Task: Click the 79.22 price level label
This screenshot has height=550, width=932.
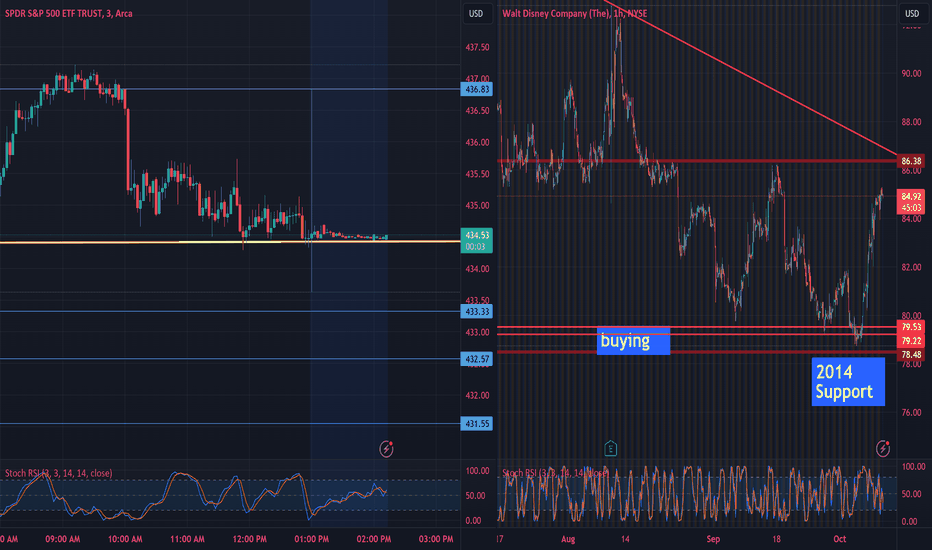Action: pyautogui.click(x=911, y=341)
